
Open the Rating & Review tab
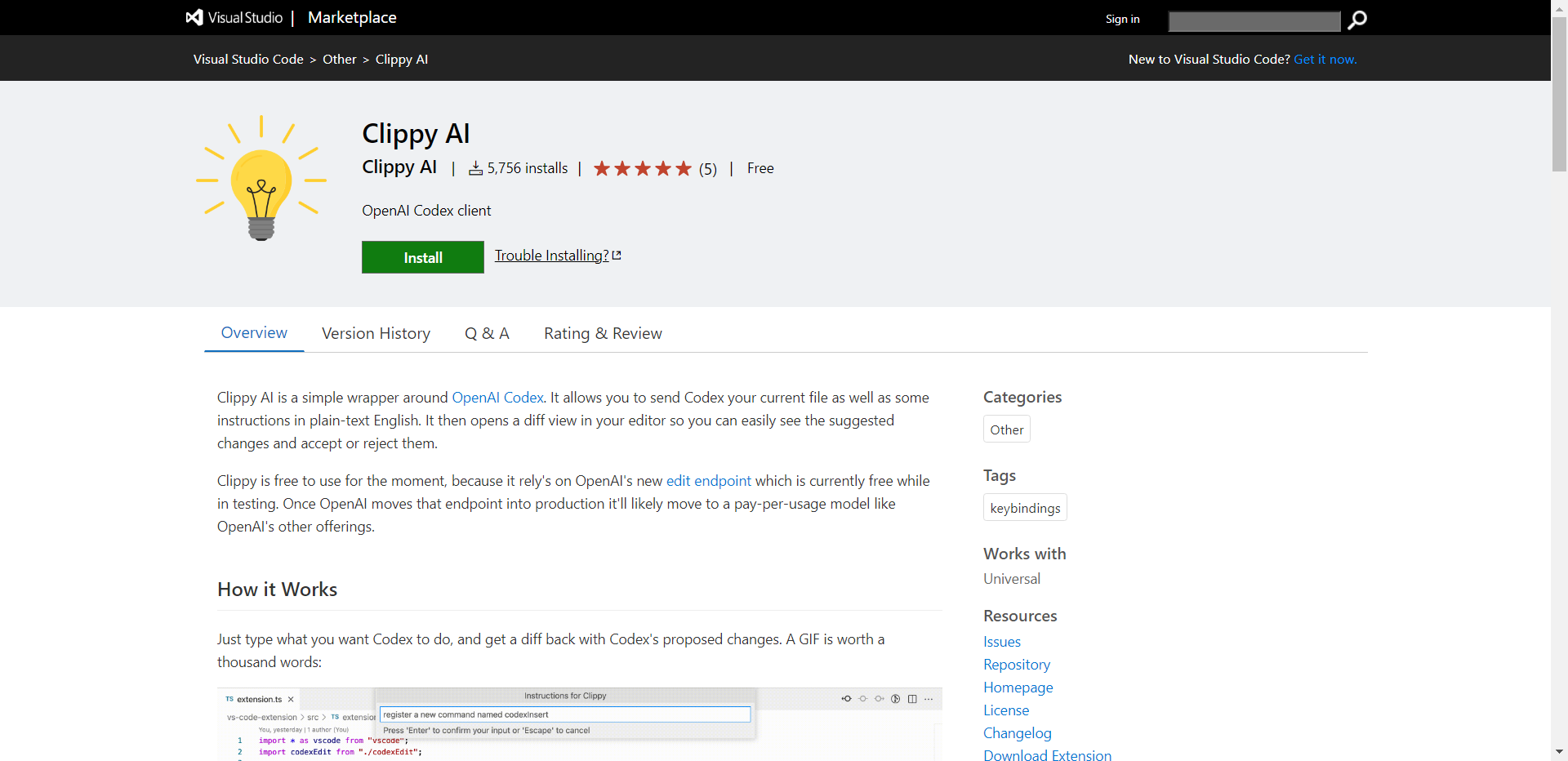coord(603,333)
